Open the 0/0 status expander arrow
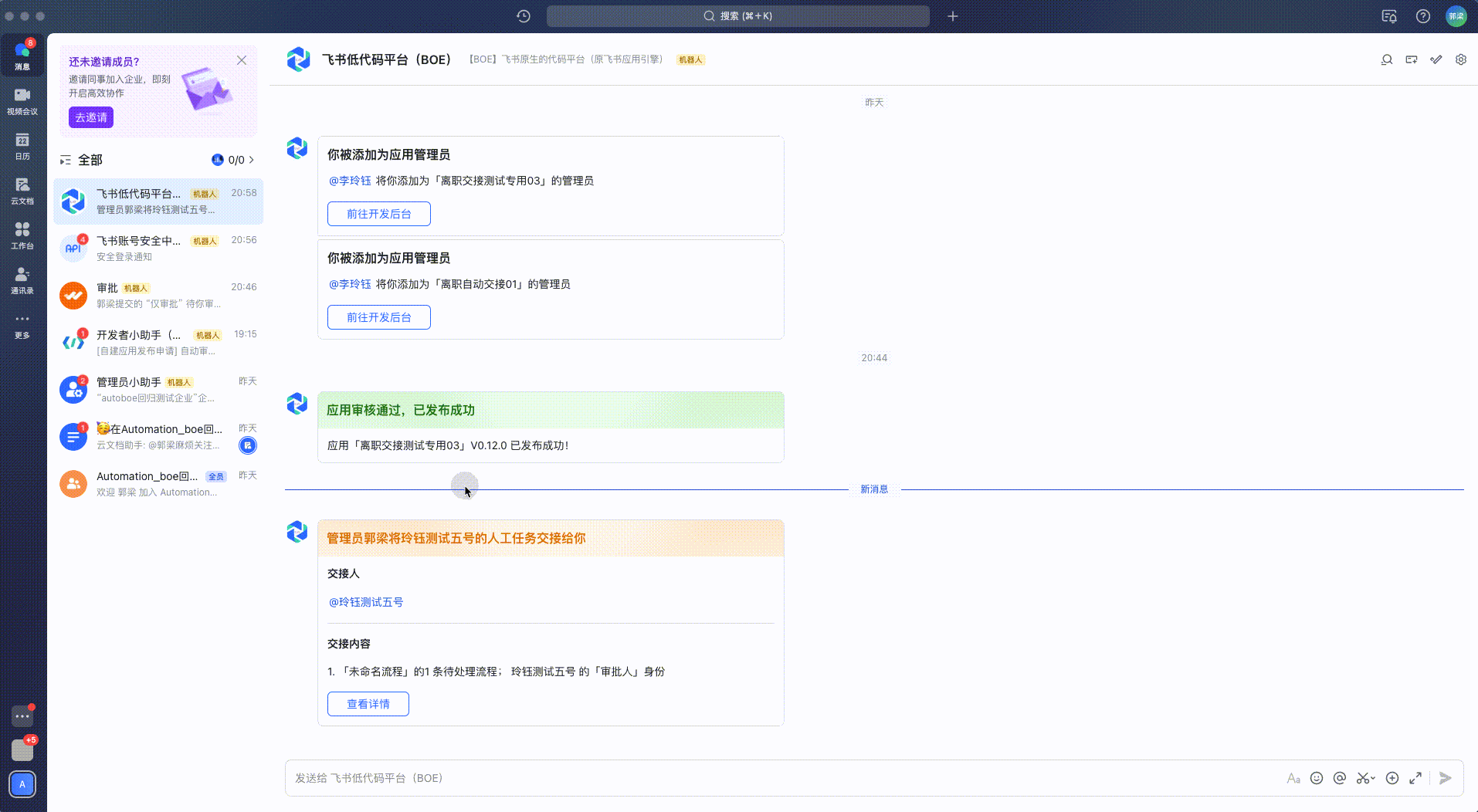Image resolution: width=1478 pixels, height=812 pixels. (x=252, y=160)
